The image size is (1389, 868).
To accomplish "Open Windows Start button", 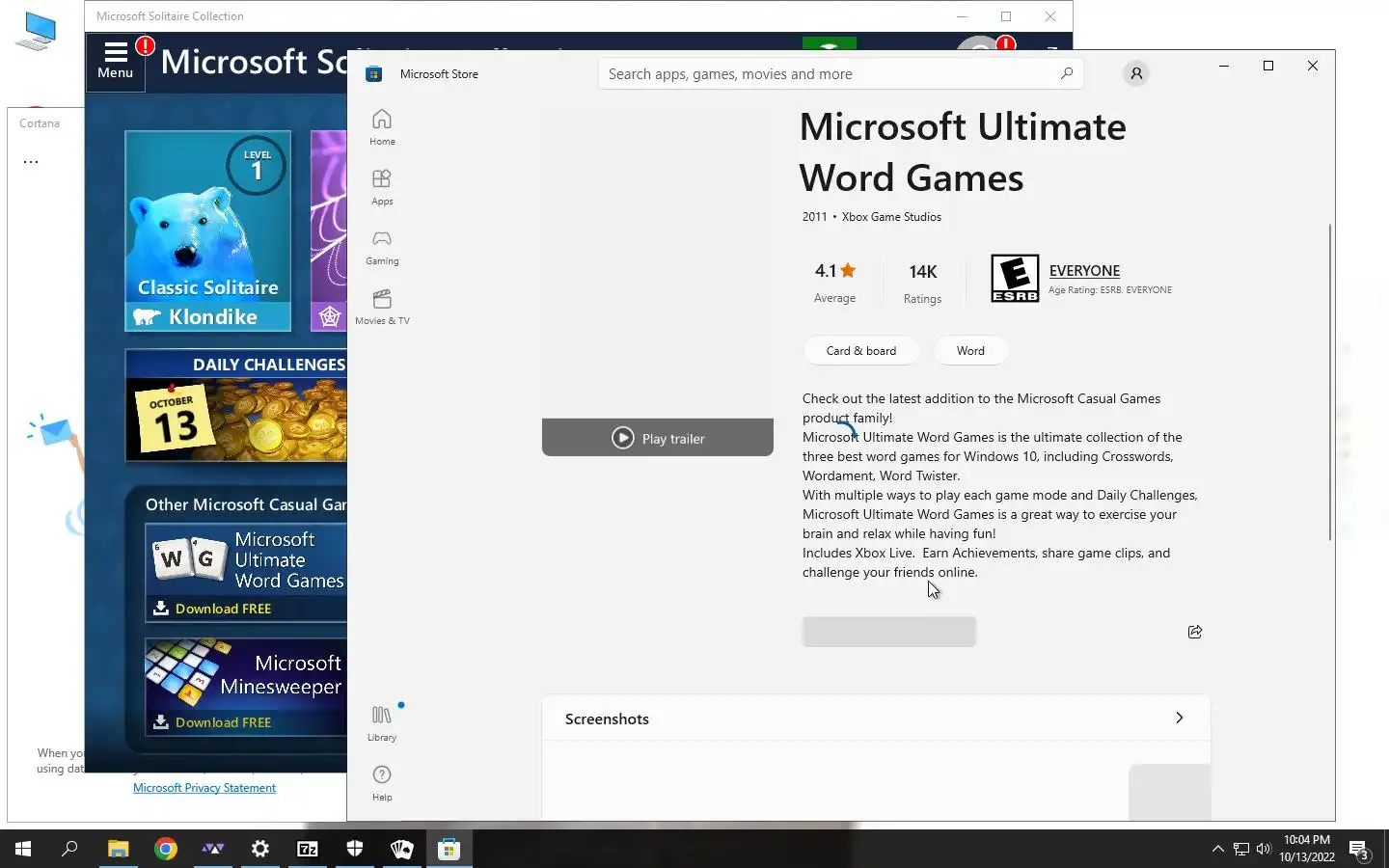I will click(23, 849).
